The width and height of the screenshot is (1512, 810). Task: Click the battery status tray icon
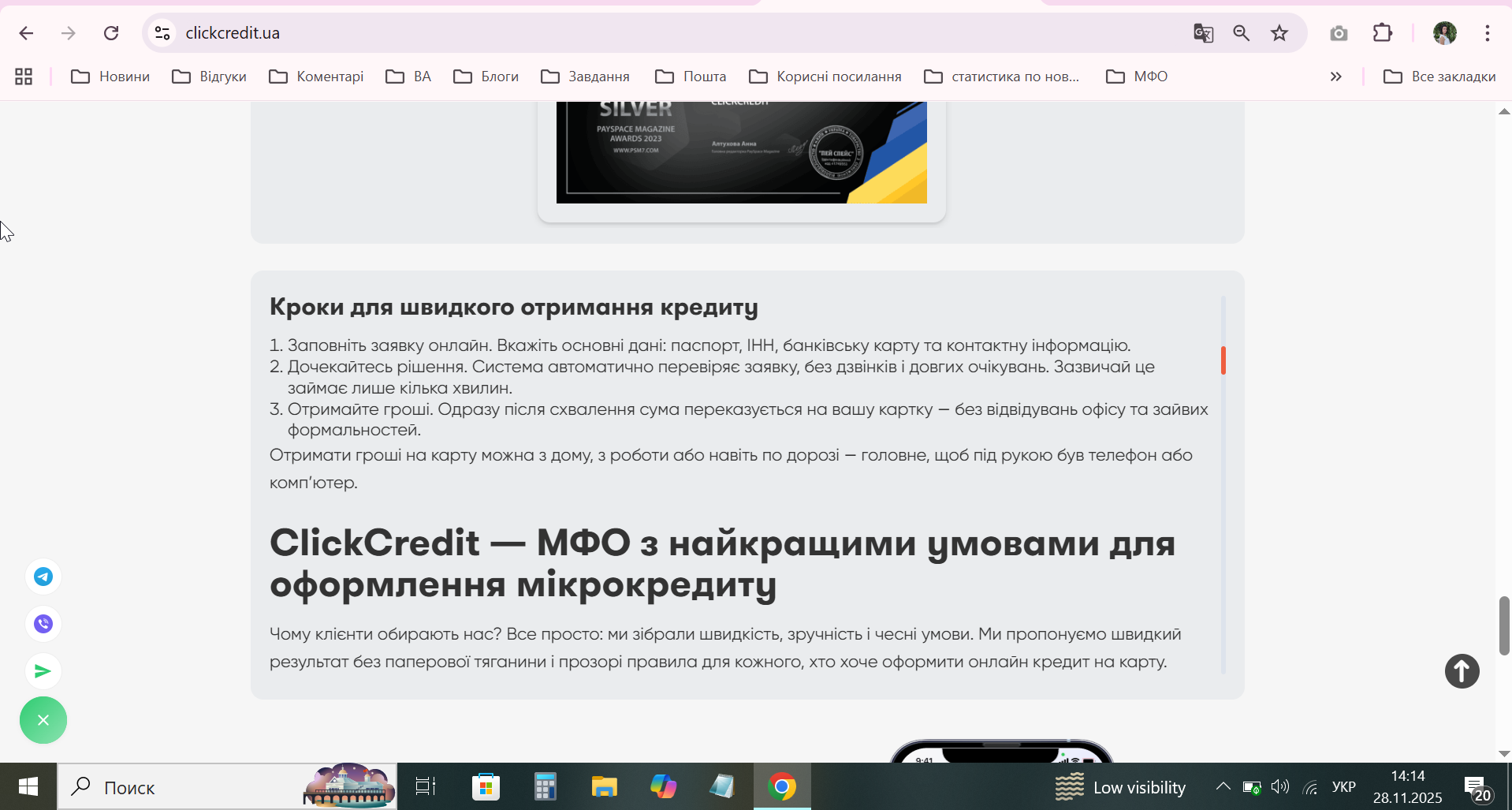pos(1252,787)
